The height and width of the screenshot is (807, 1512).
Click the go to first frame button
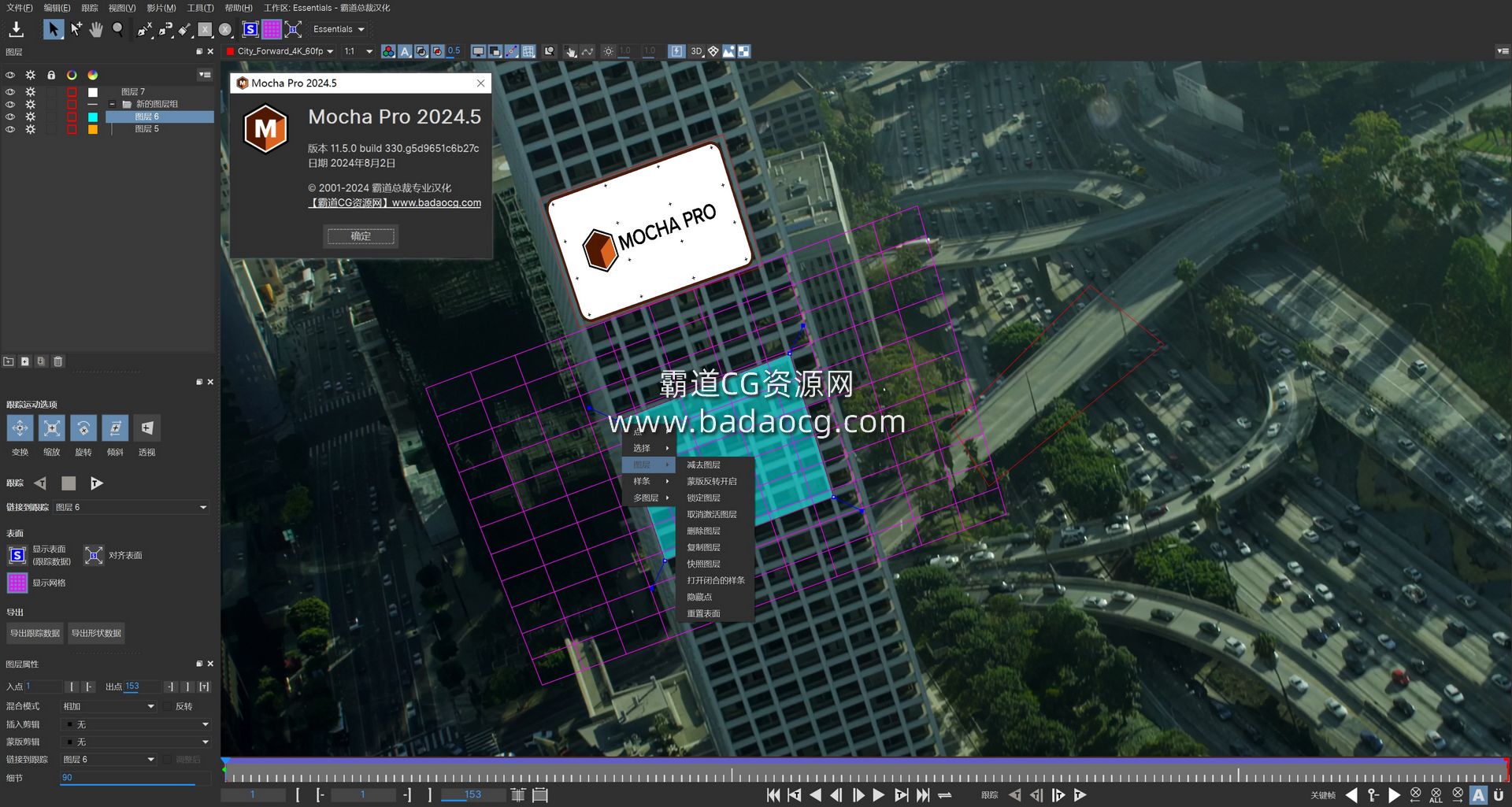(773, 796)
